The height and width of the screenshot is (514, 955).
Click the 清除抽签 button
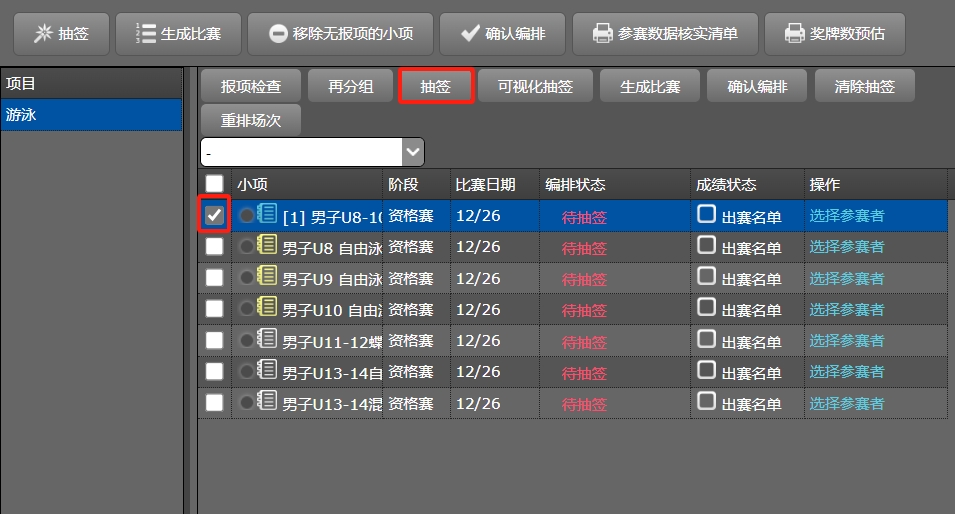[x=864, y=87]
